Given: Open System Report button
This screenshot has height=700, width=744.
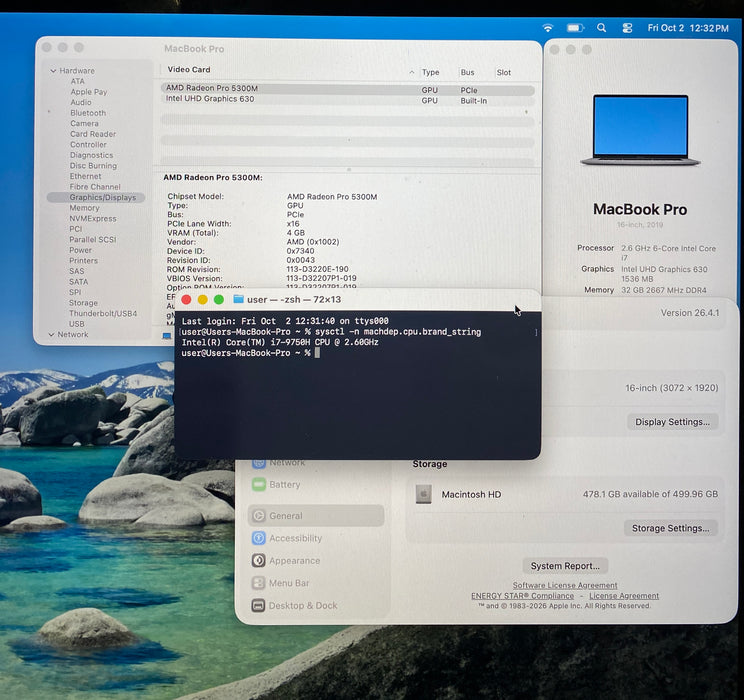Looking at the screenshot, I should coord(565,566).
